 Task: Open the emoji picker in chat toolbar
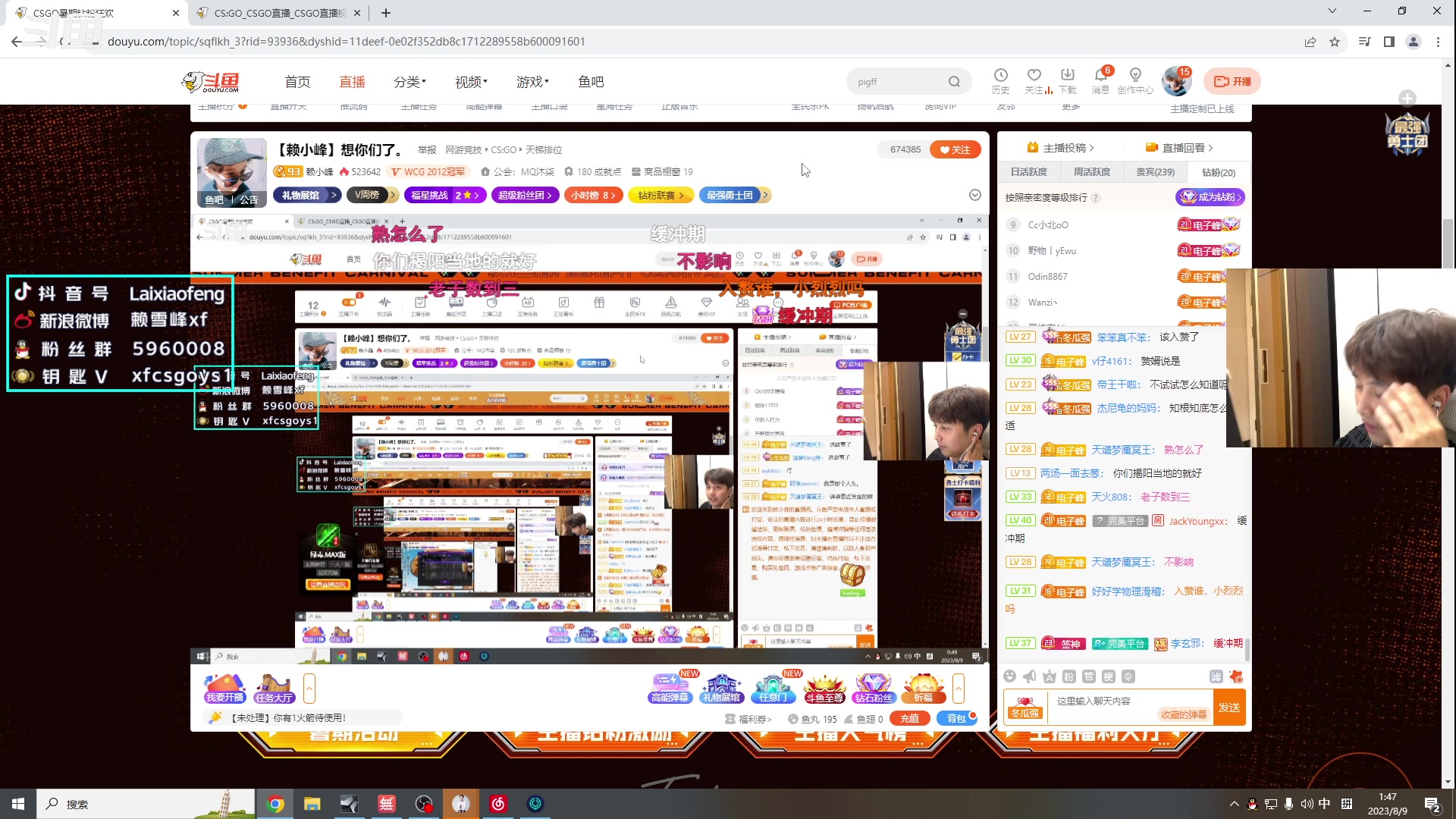(x=1009, y=676)
